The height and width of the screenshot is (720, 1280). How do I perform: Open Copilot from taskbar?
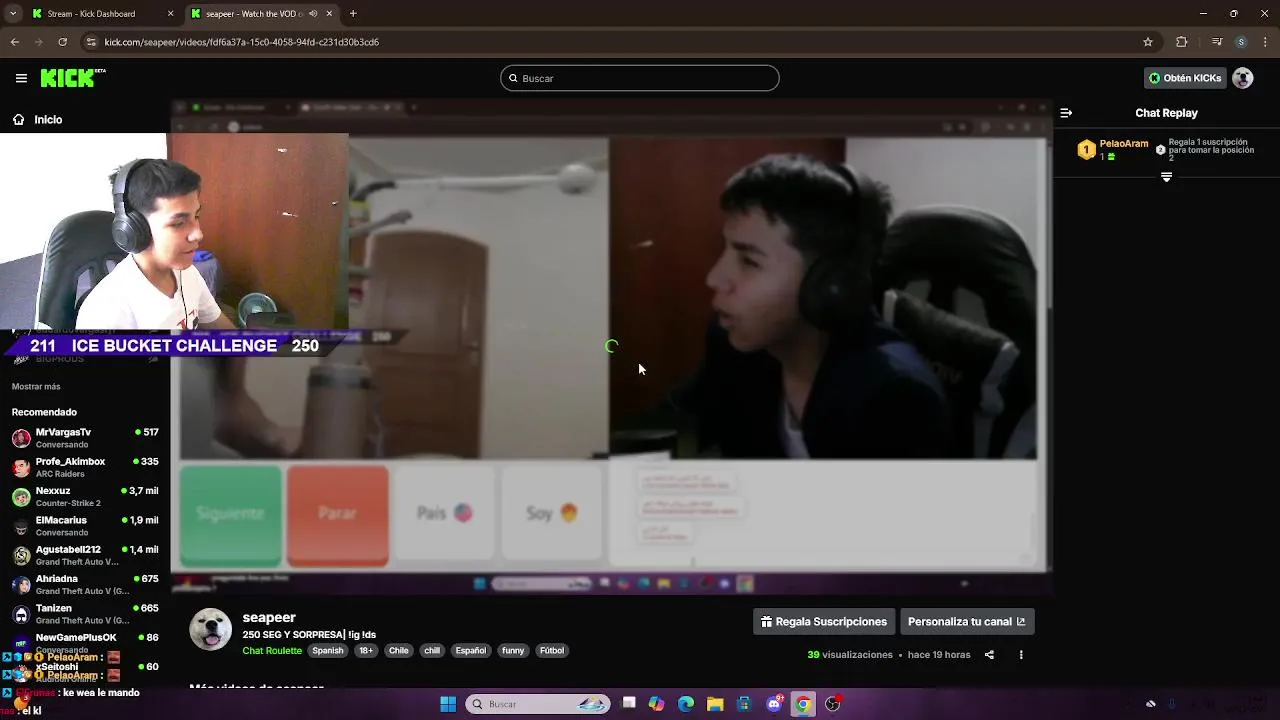coord(656,704)
